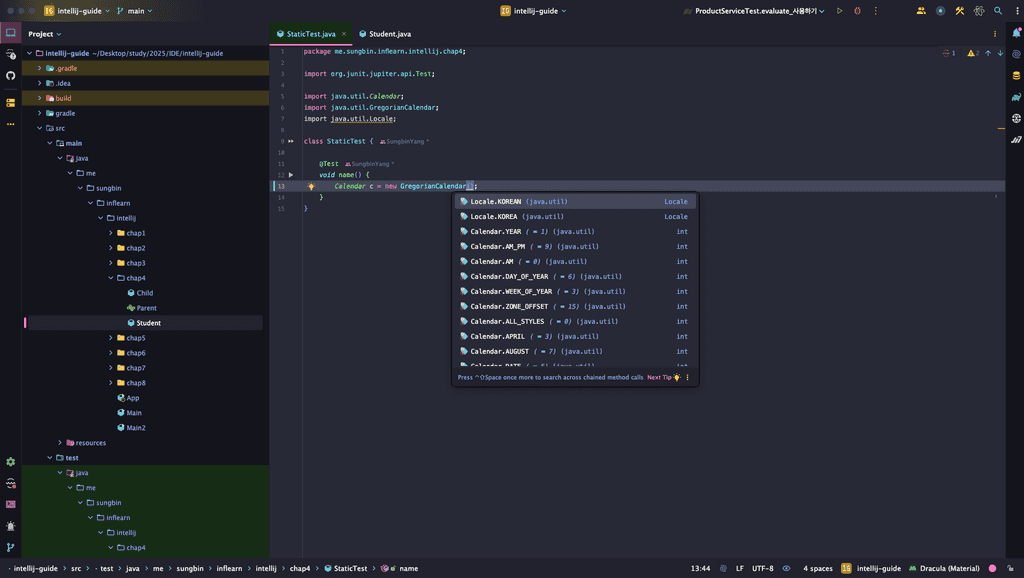Run the name() test gutter icon
The image size is (1024, 578).
(x=291, y=175)
